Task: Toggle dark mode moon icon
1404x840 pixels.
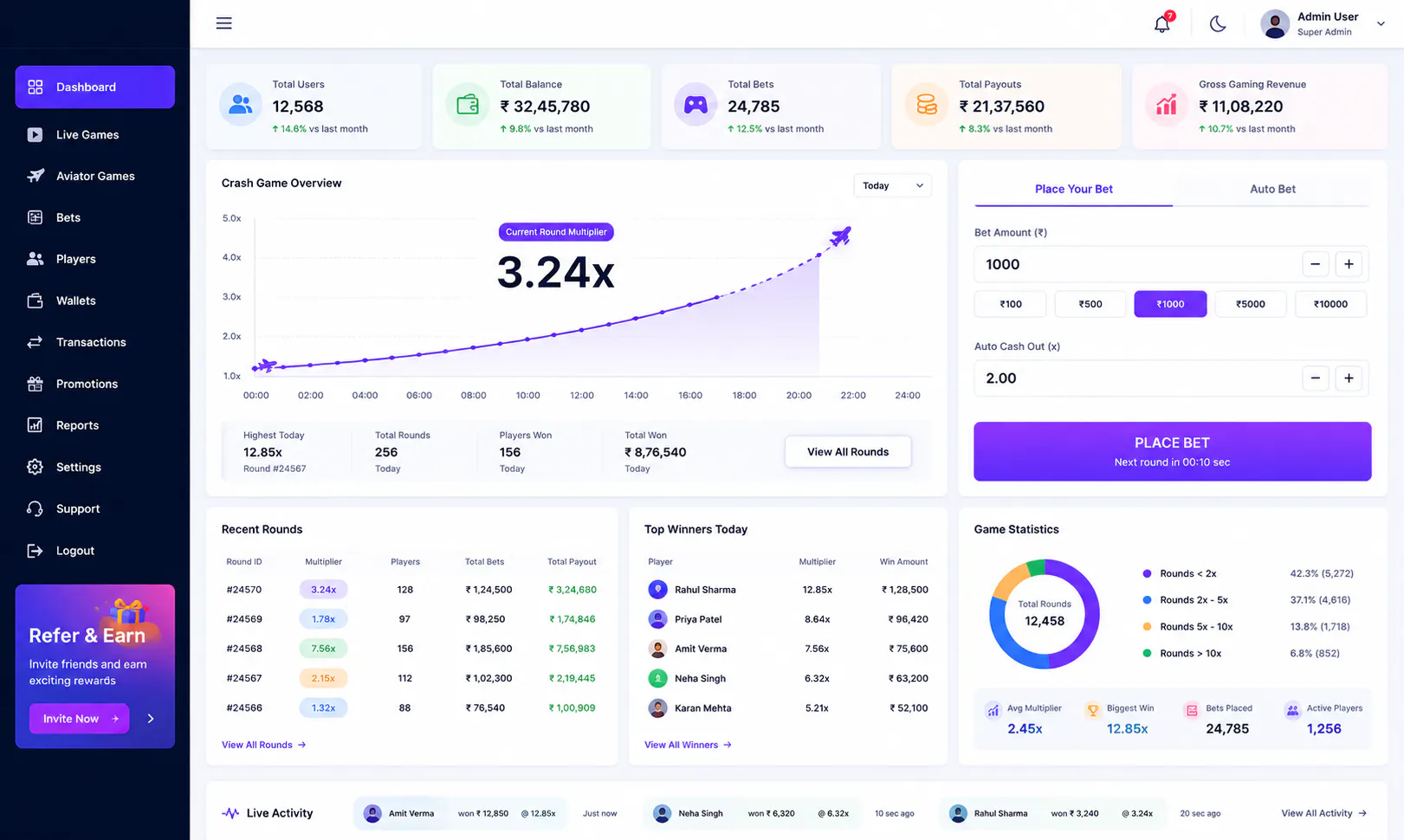Action: coord(1218,23)
